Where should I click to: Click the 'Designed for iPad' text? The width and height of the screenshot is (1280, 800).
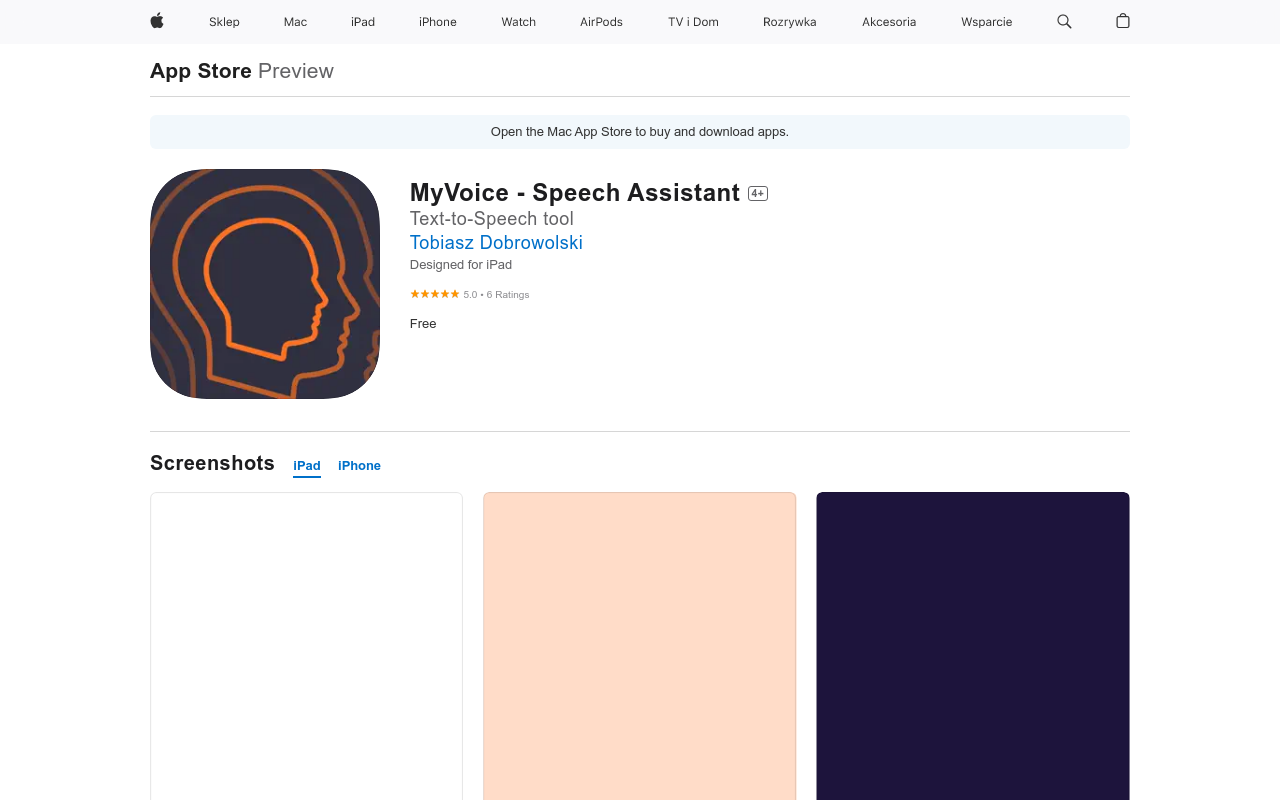(x=461, y=265)
